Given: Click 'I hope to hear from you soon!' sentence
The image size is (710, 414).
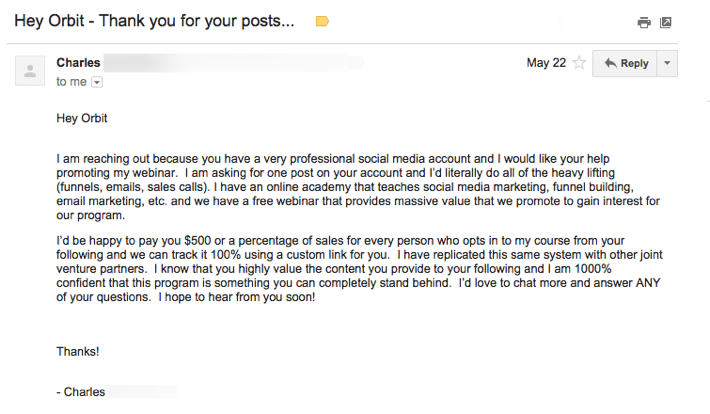Looking at the screenshot, I should pos(236,297).
